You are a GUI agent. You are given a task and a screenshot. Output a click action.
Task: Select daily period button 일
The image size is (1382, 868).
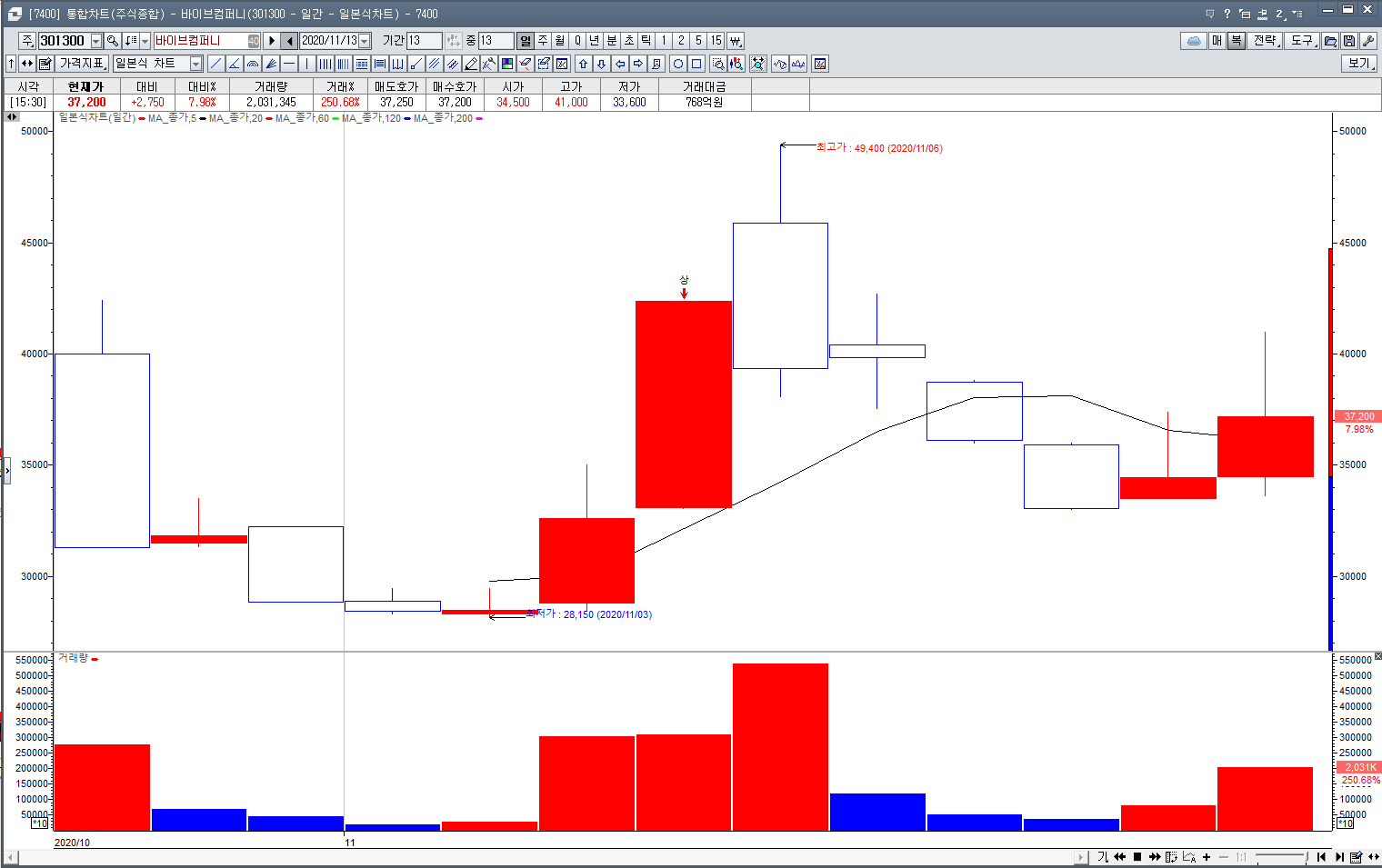pos(526,41)
